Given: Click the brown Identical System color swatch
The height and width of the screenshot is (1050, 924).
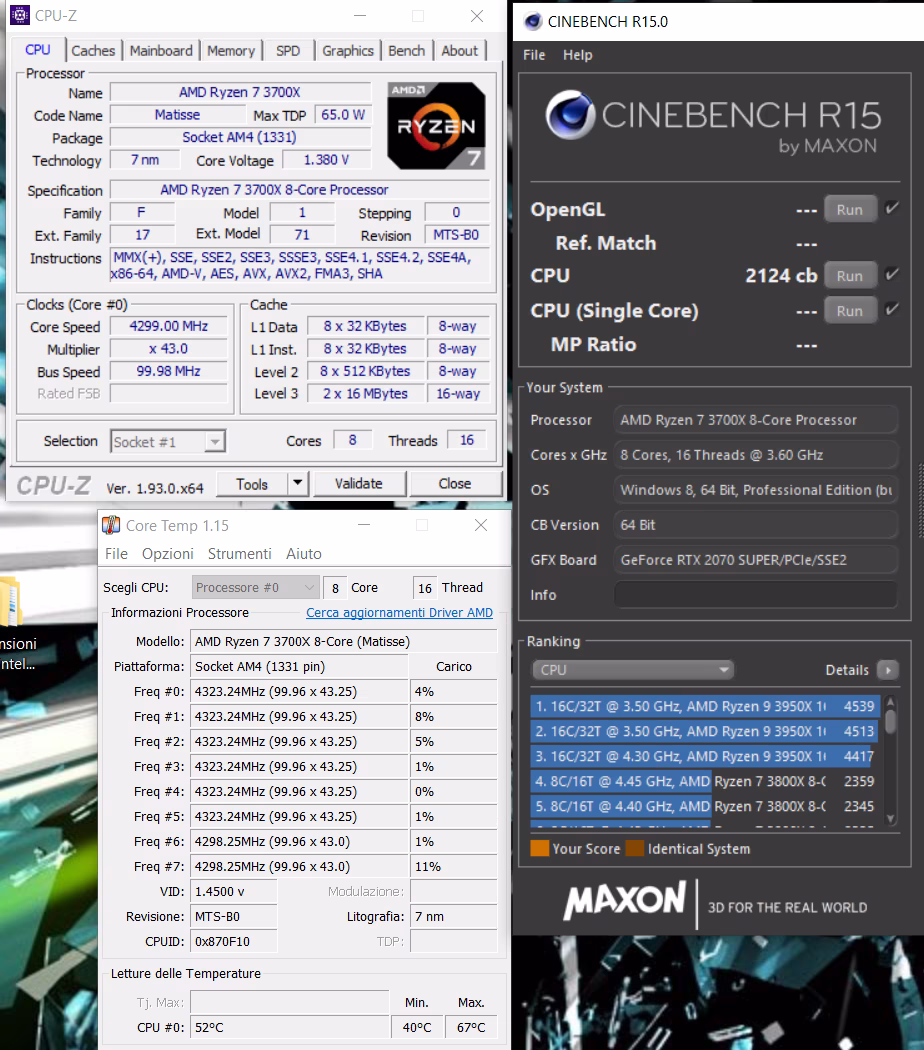Looking at the screenshot, I should (x=635, y=848).
